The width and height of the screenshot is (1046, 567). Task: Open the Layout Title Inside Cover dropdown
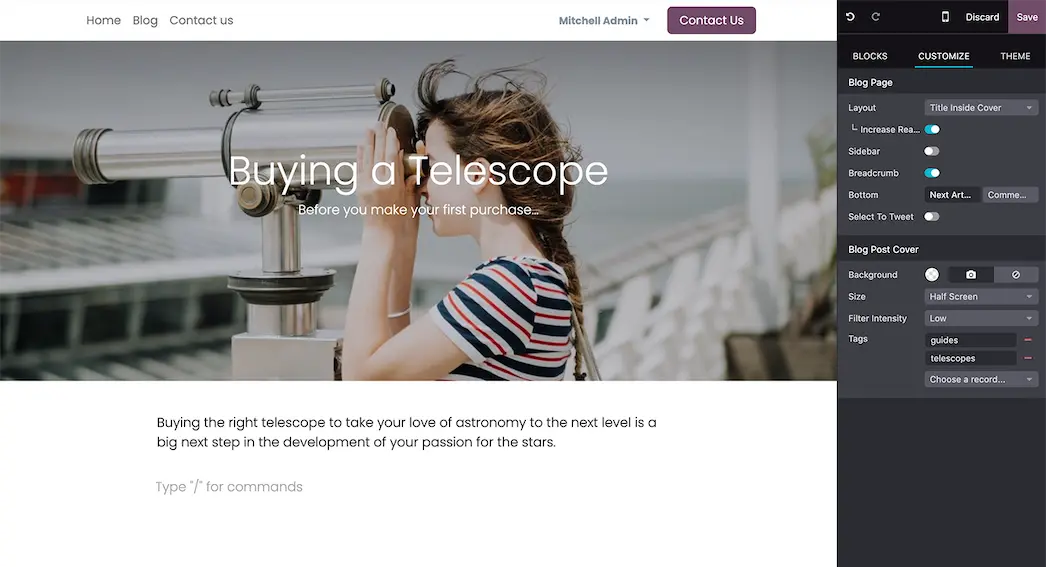coord(981,107)
